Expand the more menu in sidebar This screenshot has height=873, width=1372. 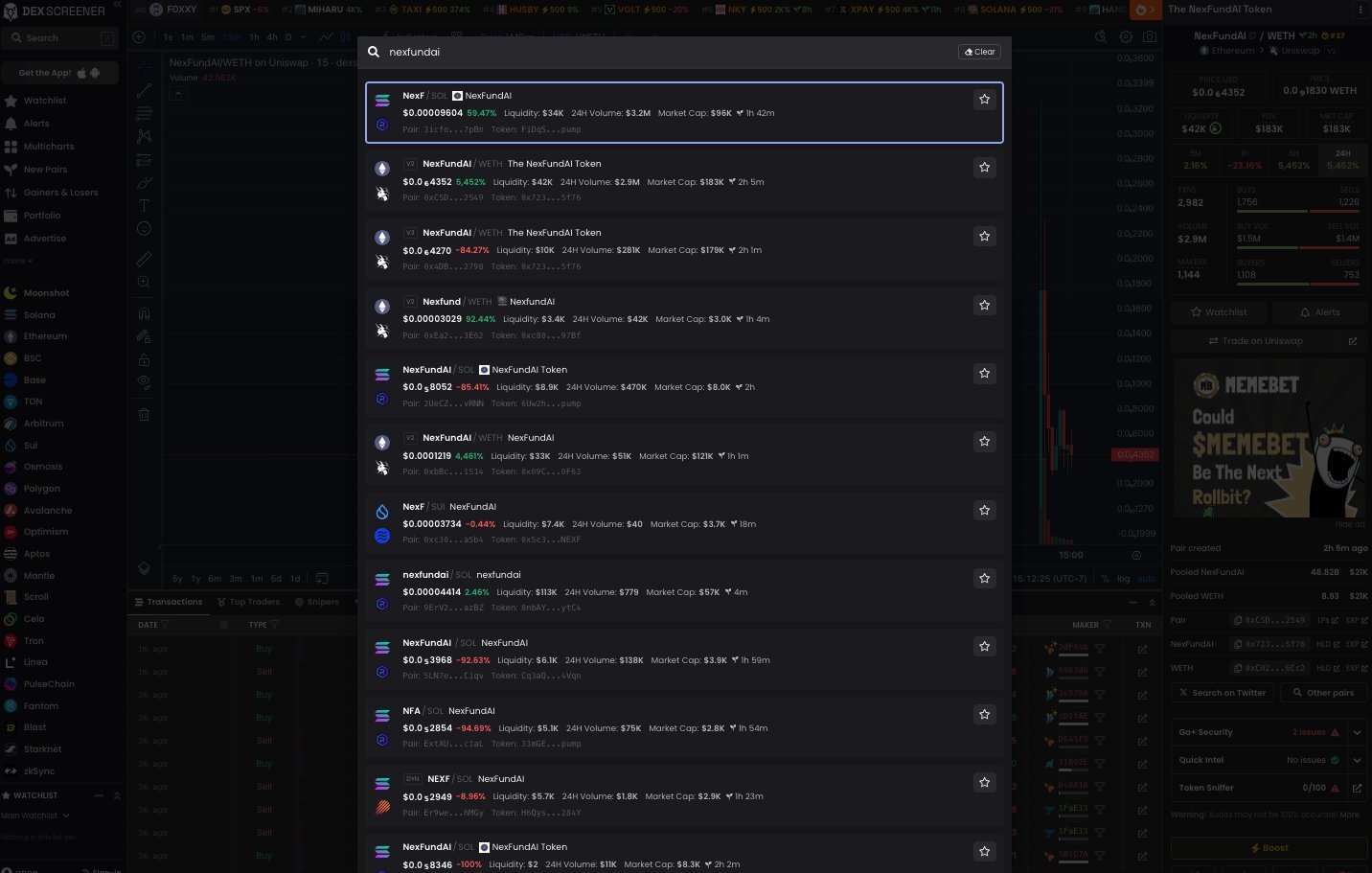point(18,261)
